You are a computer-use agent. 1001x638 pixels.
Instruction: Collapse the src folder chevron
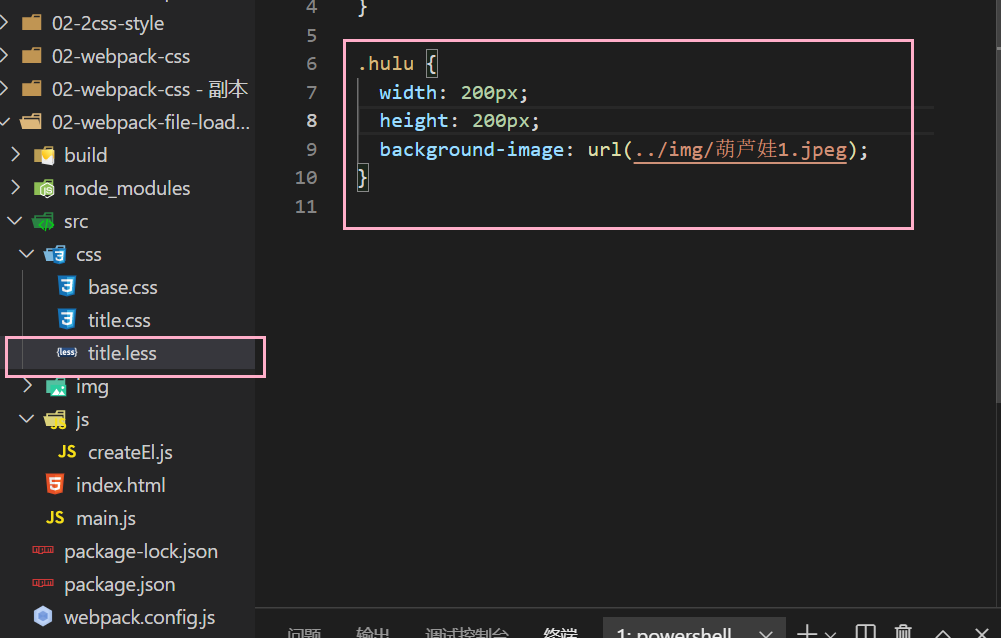click(15, 221)
